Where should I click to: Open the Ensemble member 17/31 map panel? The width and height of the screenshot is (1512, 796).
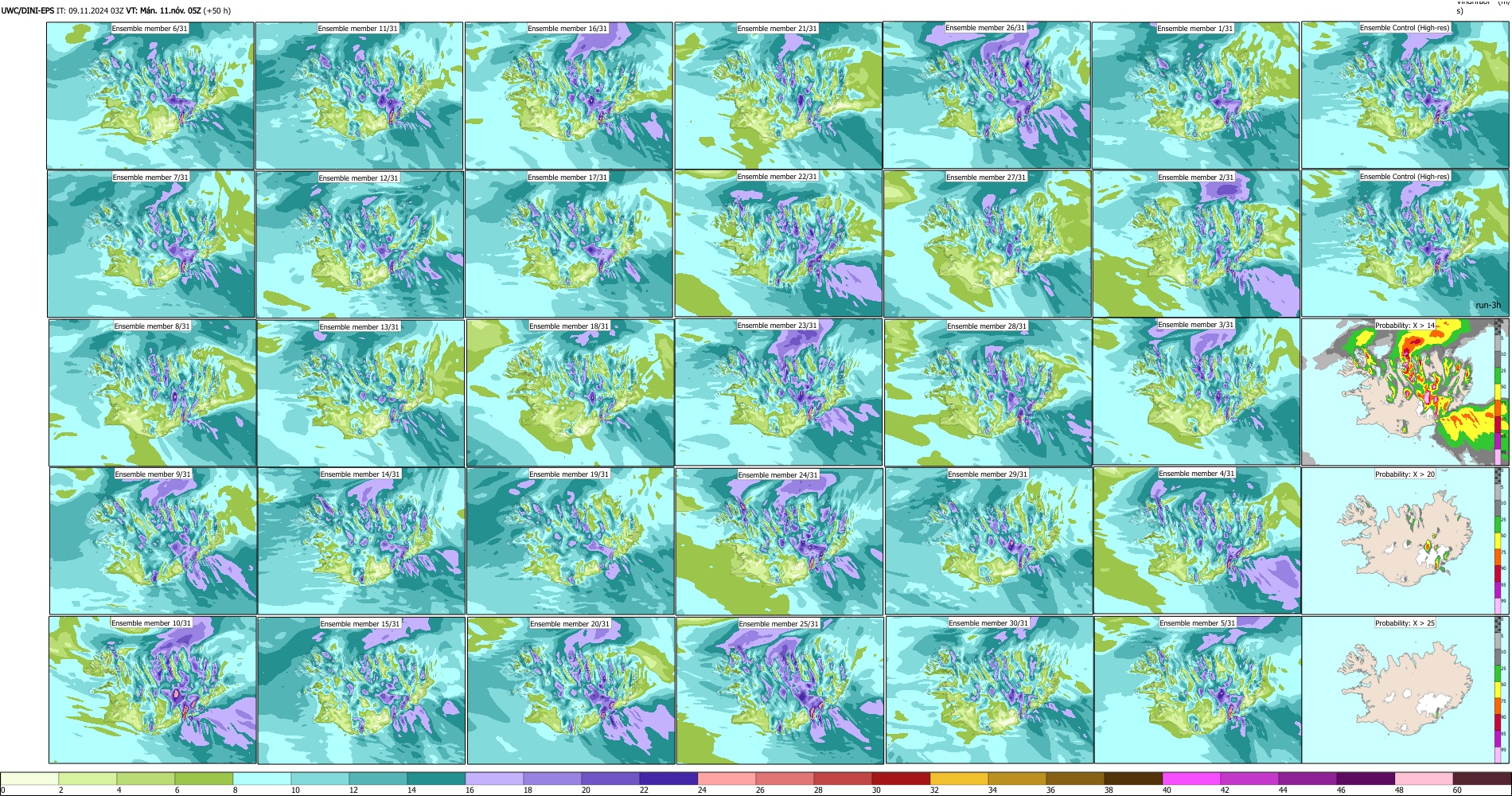[569, 244]
